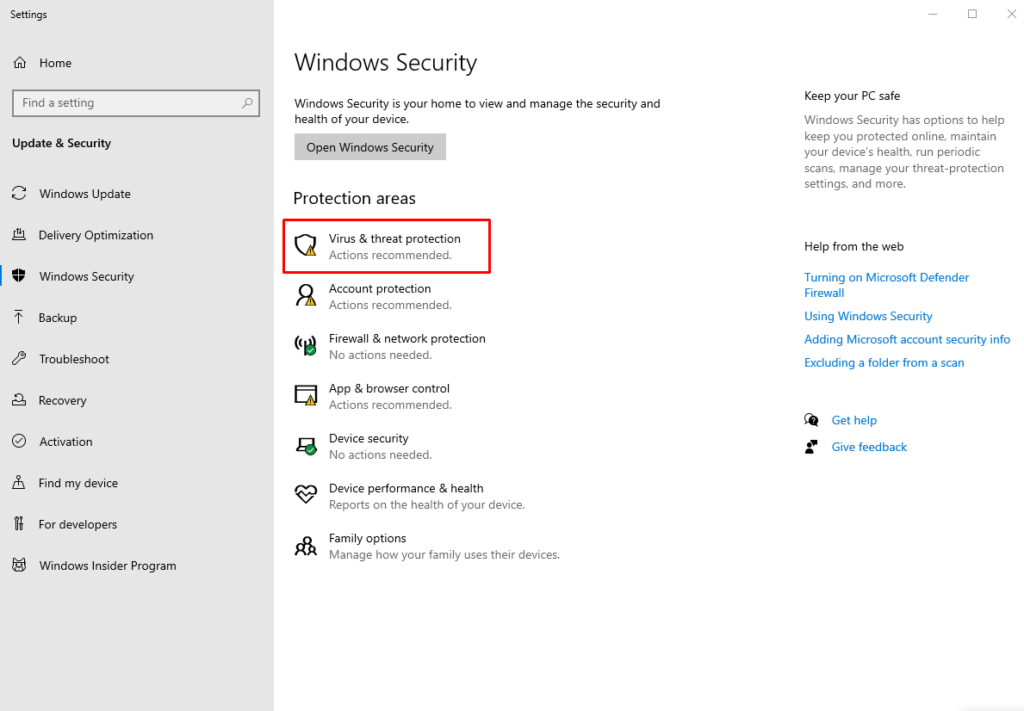This screenshot has width=1024, height=711.
Task: Click the Home house icon
Action: 20,63
